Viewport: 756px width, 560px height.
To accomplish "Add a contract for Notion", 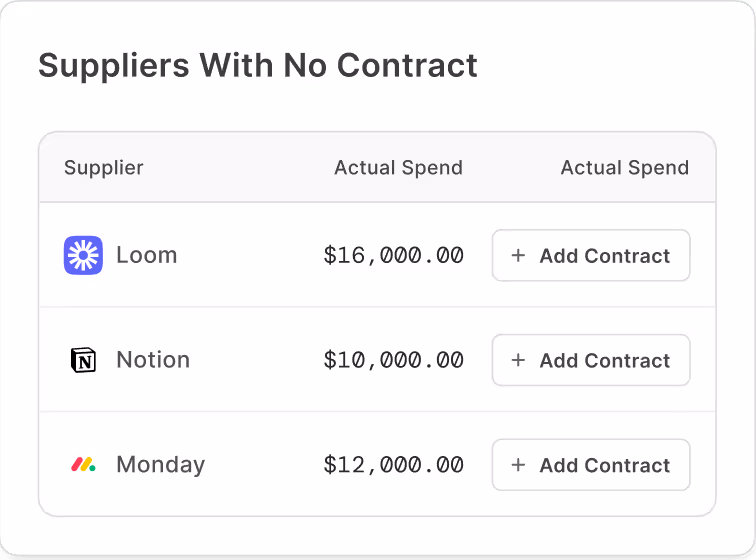I will 591,360.
